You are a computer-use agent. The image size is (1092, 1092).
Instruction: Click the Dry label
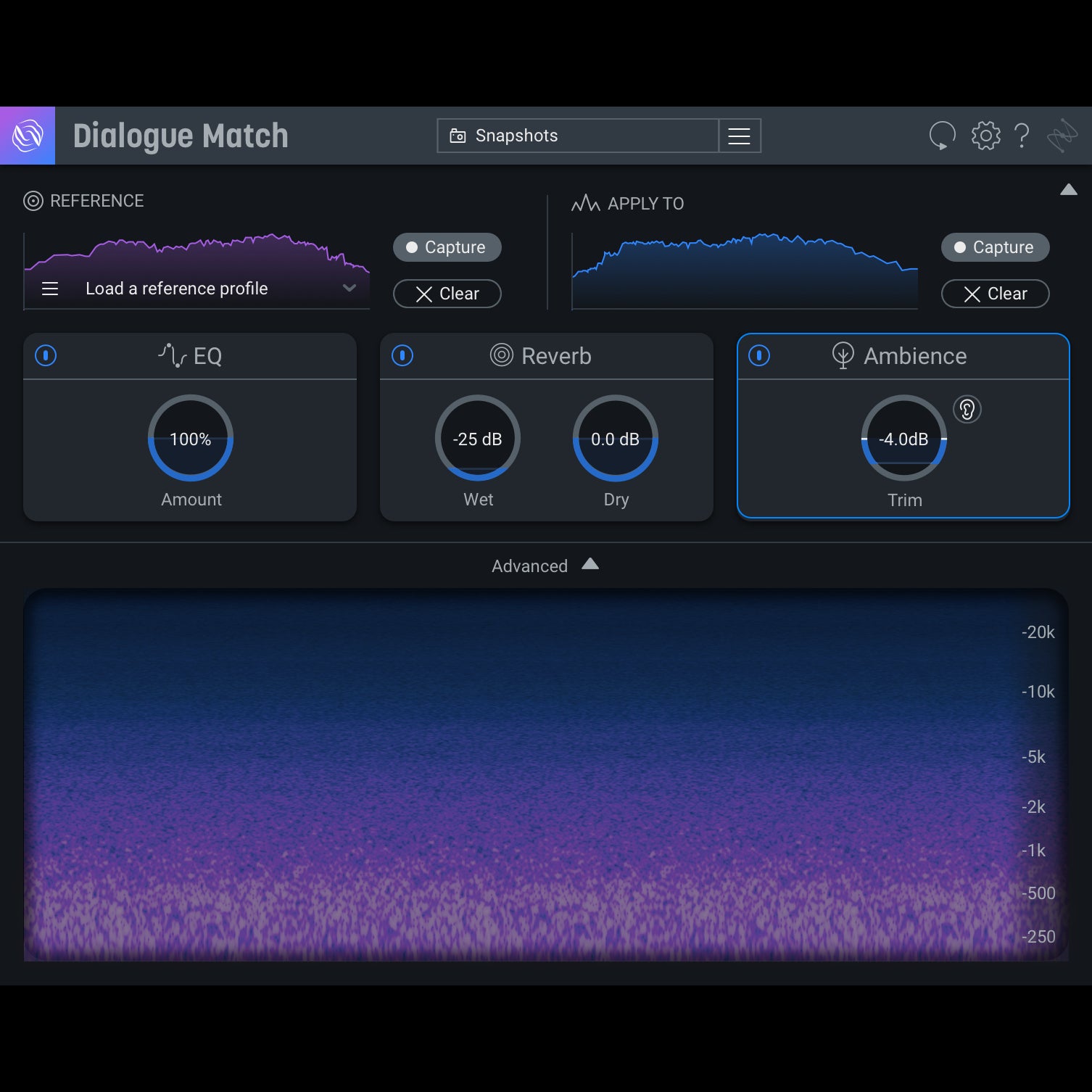click(616, 500)
